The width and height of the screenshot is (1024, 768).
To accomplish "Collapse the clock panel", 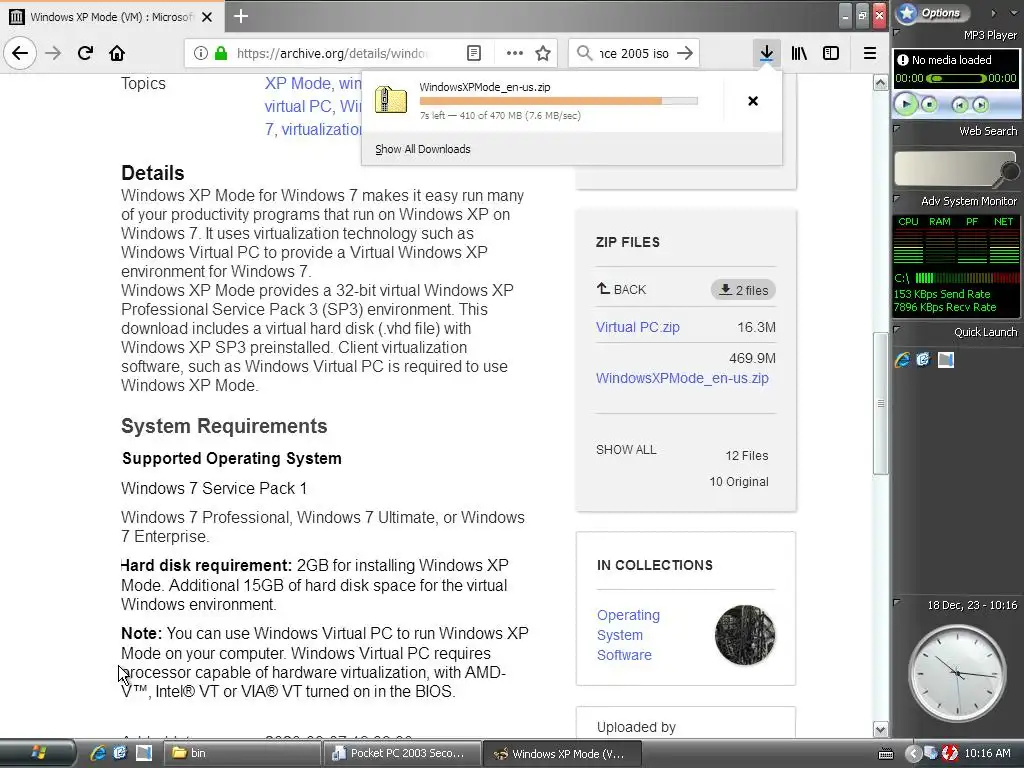I will 897,601.
